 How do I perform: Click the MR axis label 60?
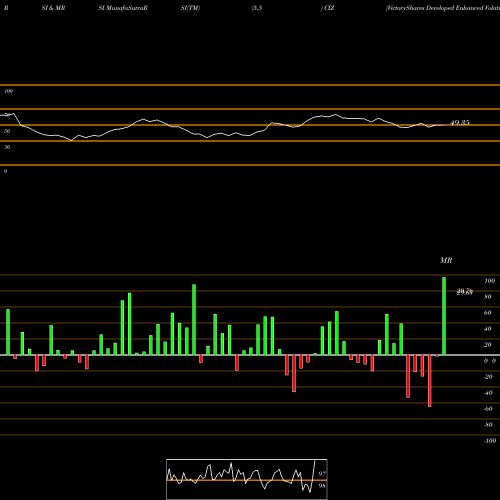[488, 313]
